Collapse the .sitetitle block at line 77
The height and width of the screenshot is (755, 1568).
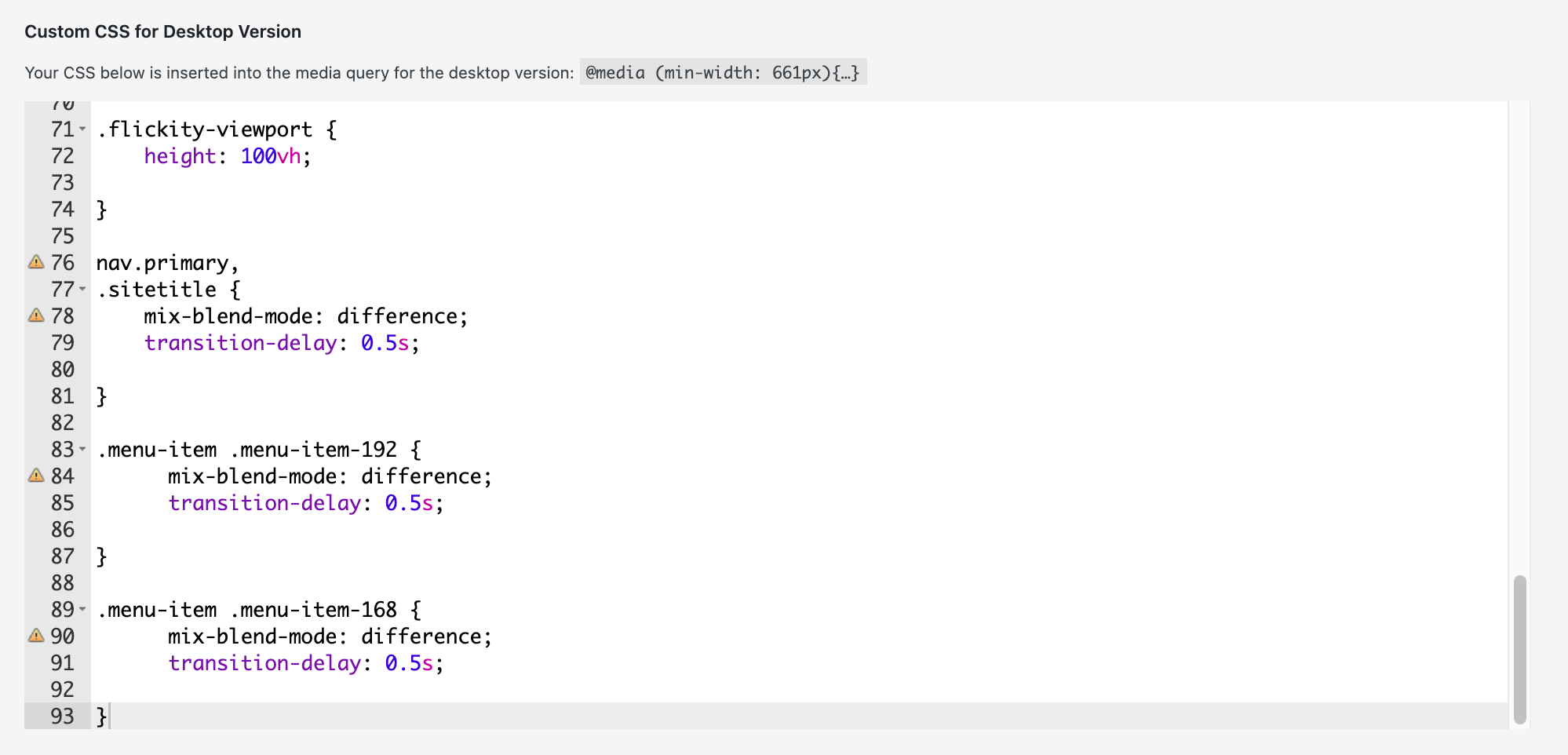pos(83,290)
